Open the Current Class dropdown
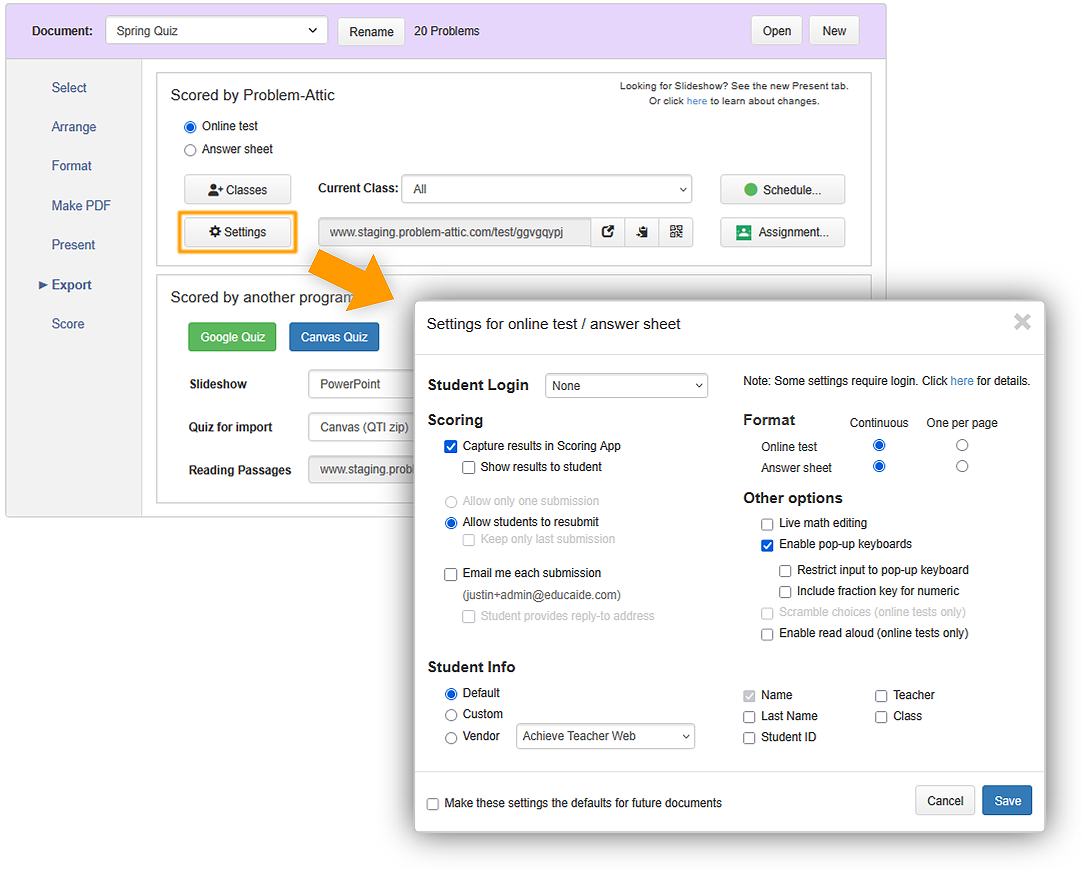Viewport: 1084px width, 871px height. click(x=546, y=189)
